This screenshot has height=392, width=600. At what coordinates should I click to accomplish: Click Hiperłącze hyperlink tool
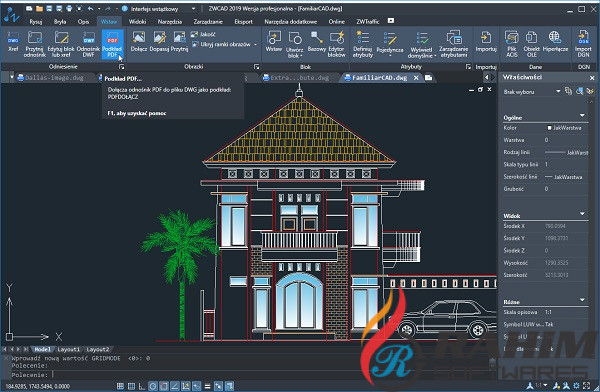pos(555,41)
